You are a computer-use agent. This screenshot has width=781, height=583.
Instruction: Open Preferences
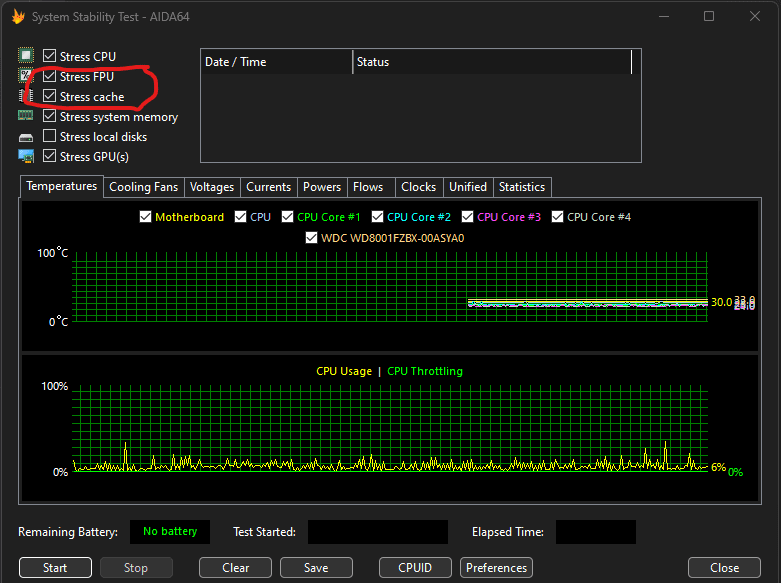coord(497,568)
